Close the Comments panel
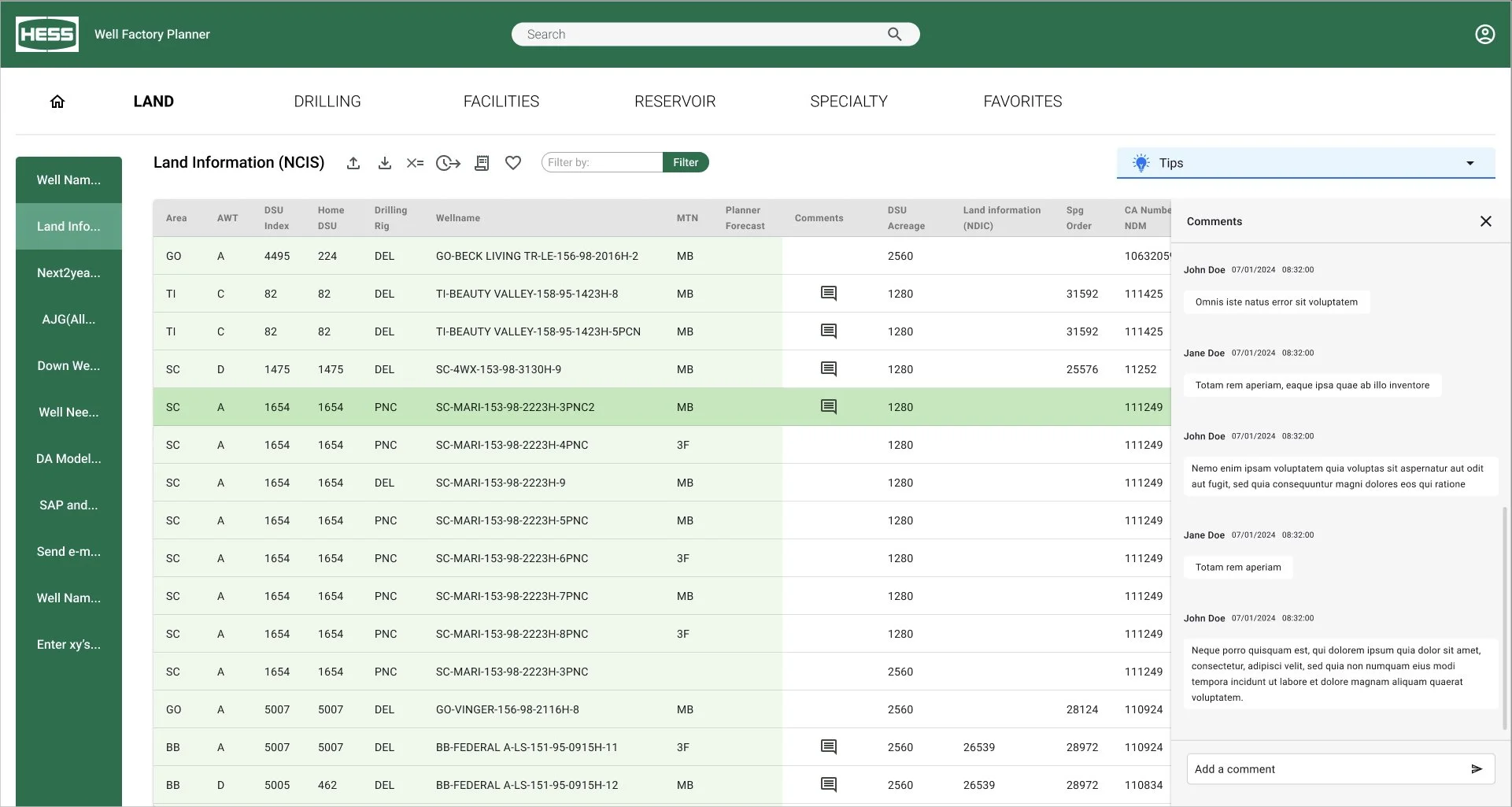The image size is (1512, 807). click(x=1485, y=221)
